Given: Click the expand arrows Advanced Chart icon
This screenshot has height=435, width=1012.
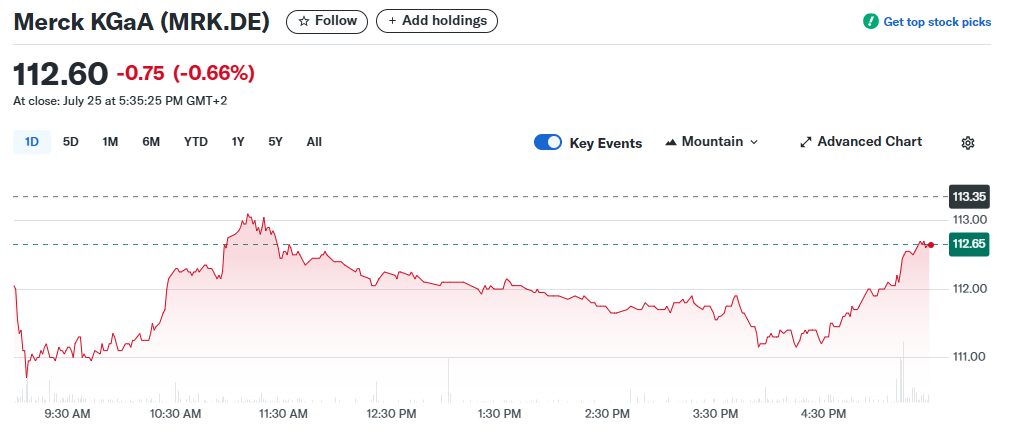Looking at the screenshot, I should coord(805,142).
